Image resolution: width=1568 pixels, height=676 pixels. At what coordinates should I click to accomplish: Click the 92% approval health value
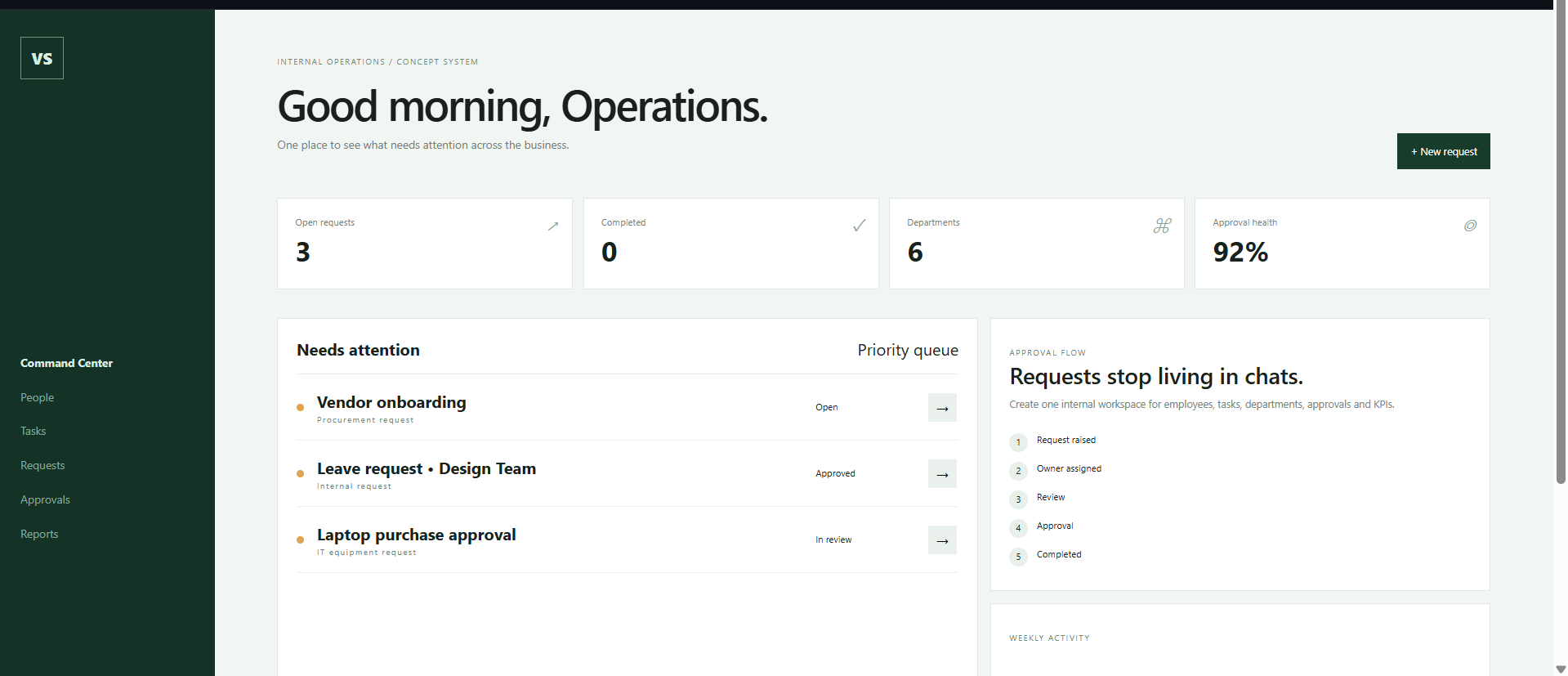click(x=1240, y=252)
